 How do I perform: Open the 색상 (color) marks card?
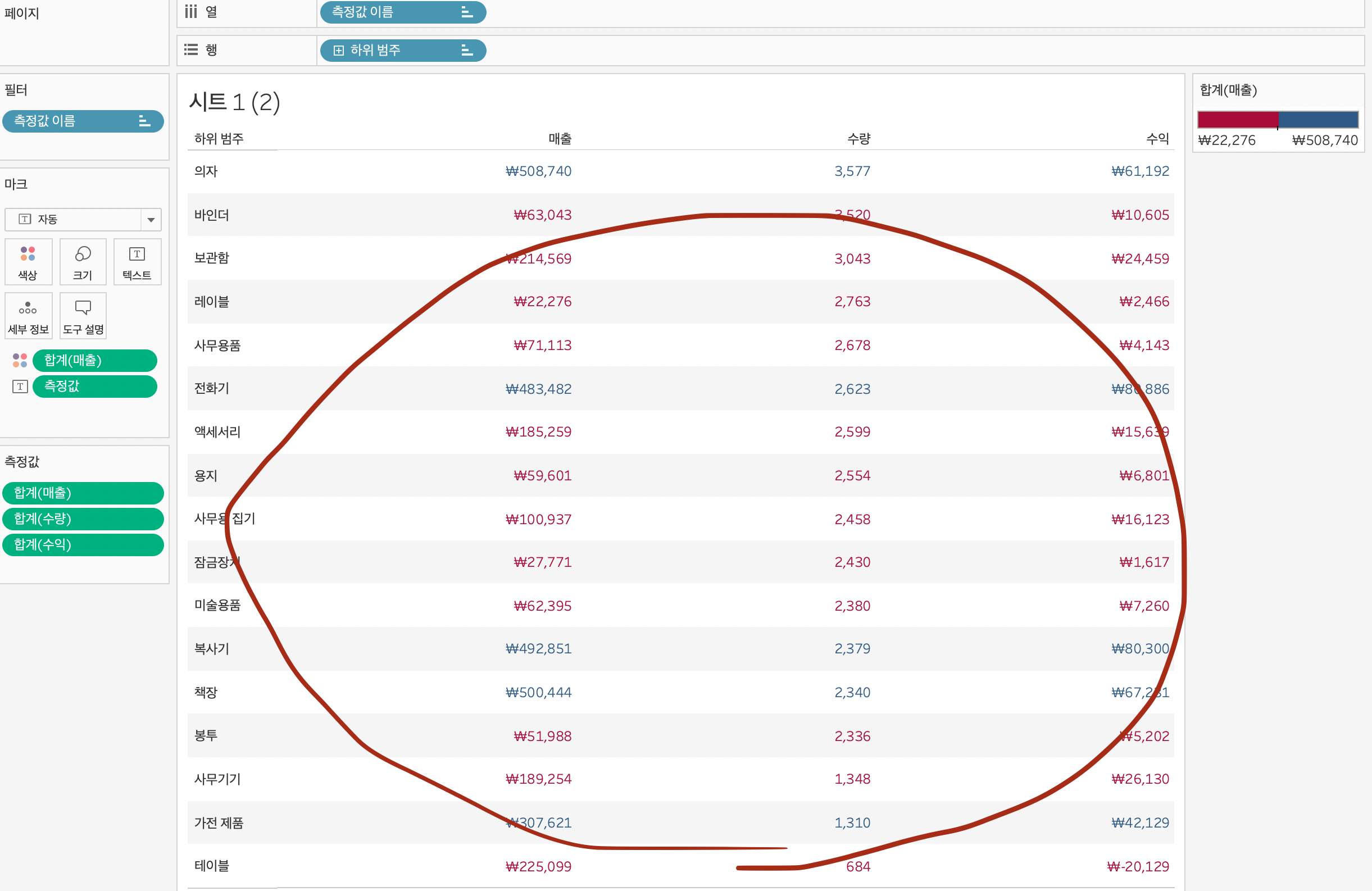28,262
